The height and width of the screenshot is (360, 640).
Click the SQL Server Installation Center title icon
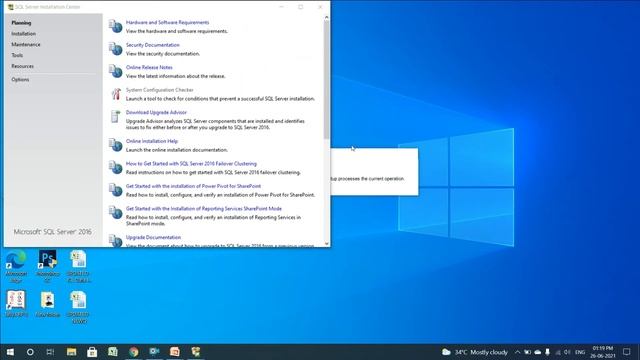(11, 7)
